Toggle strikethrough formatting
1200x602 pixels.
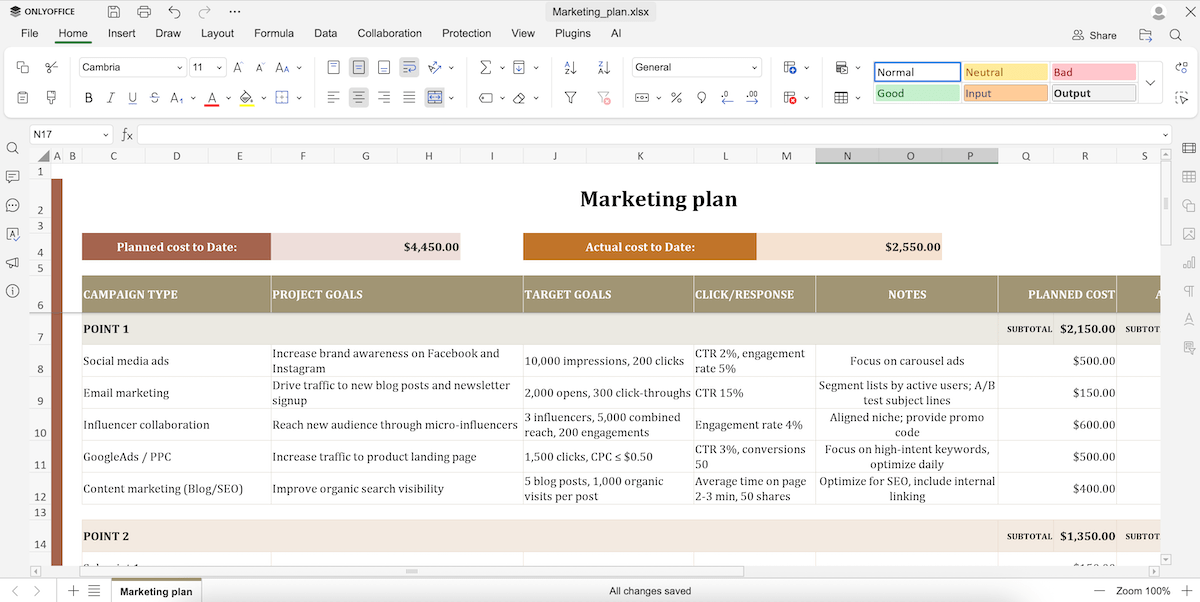tap(153, 97)
